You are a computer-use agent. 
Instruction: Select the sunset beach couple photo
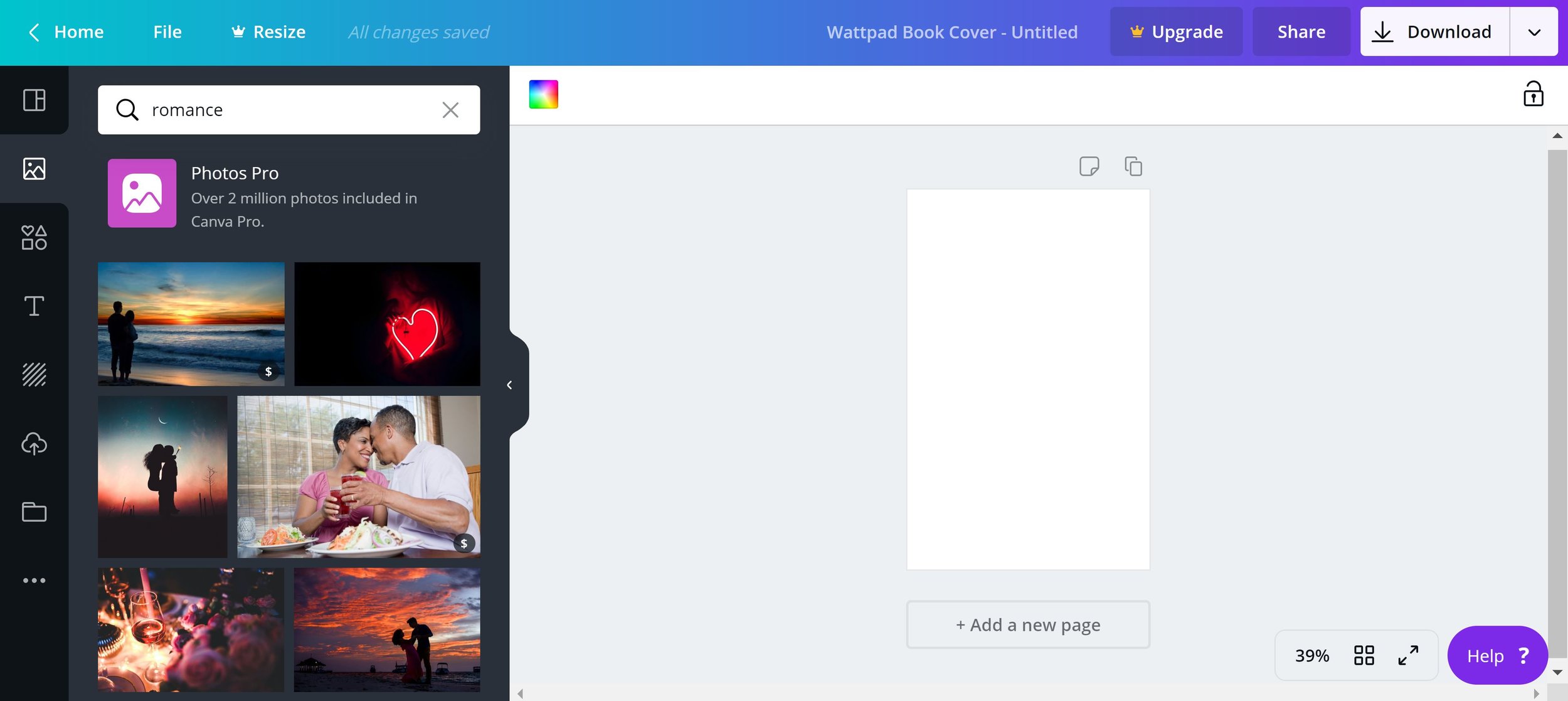(191, 324)
